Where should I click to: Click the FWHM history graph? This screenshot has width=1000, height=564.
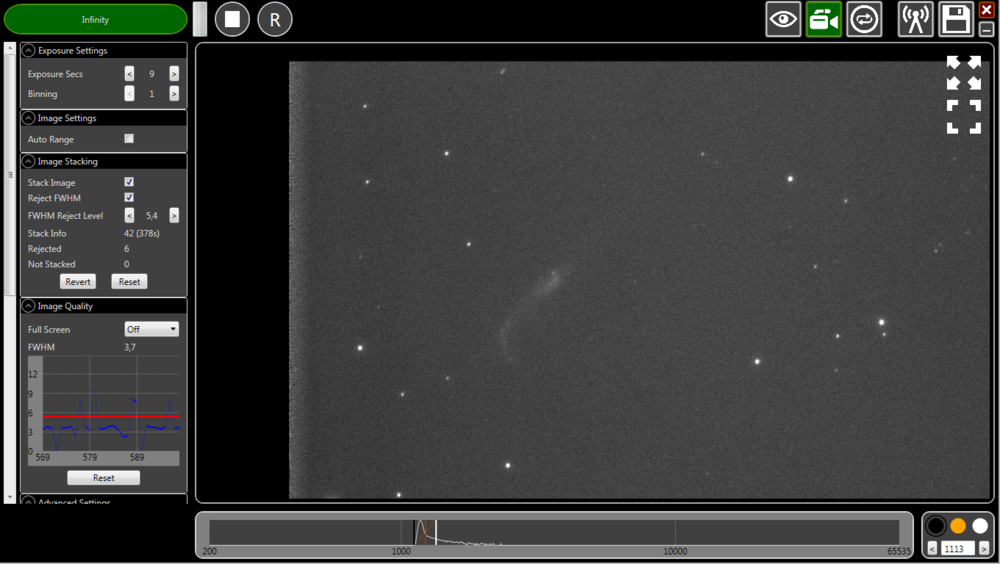point(103,410)
